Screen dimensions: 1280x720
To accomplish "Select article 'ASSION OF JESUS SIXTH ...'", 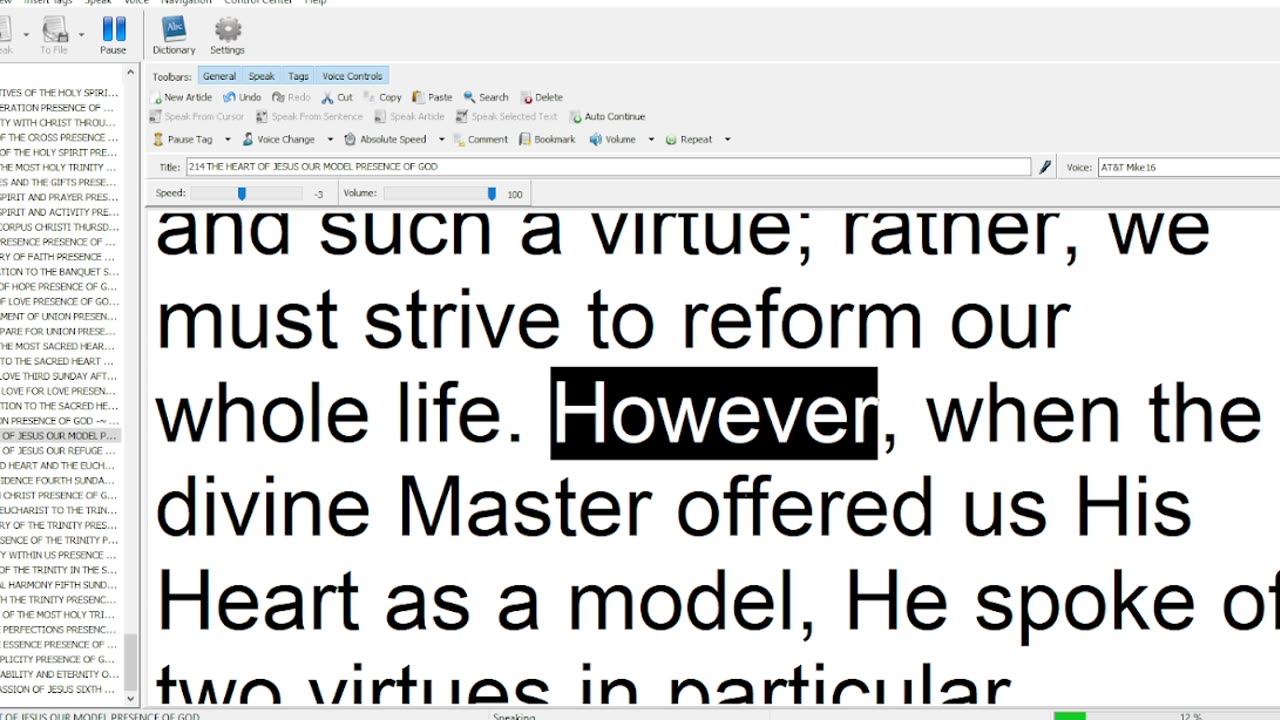I will (x=60, y=689).
